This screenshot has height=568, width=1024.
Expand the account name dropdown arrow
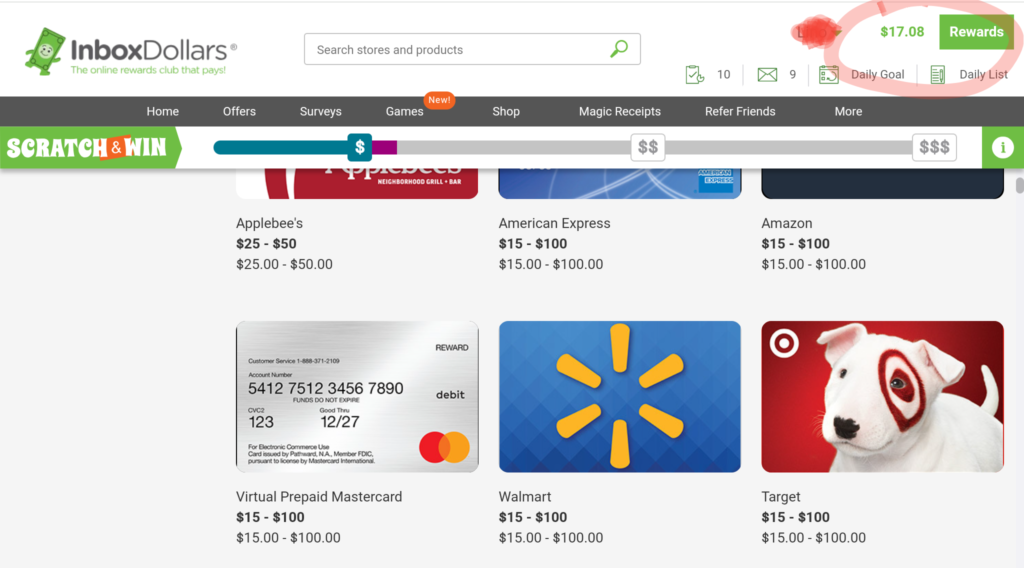point(837,31)
